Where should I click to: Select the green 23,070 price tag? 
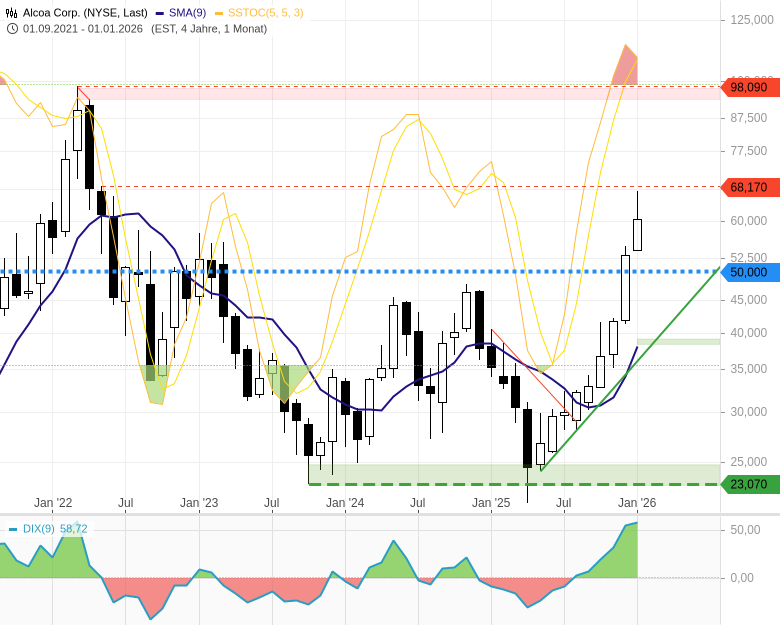tap(749, 484)
